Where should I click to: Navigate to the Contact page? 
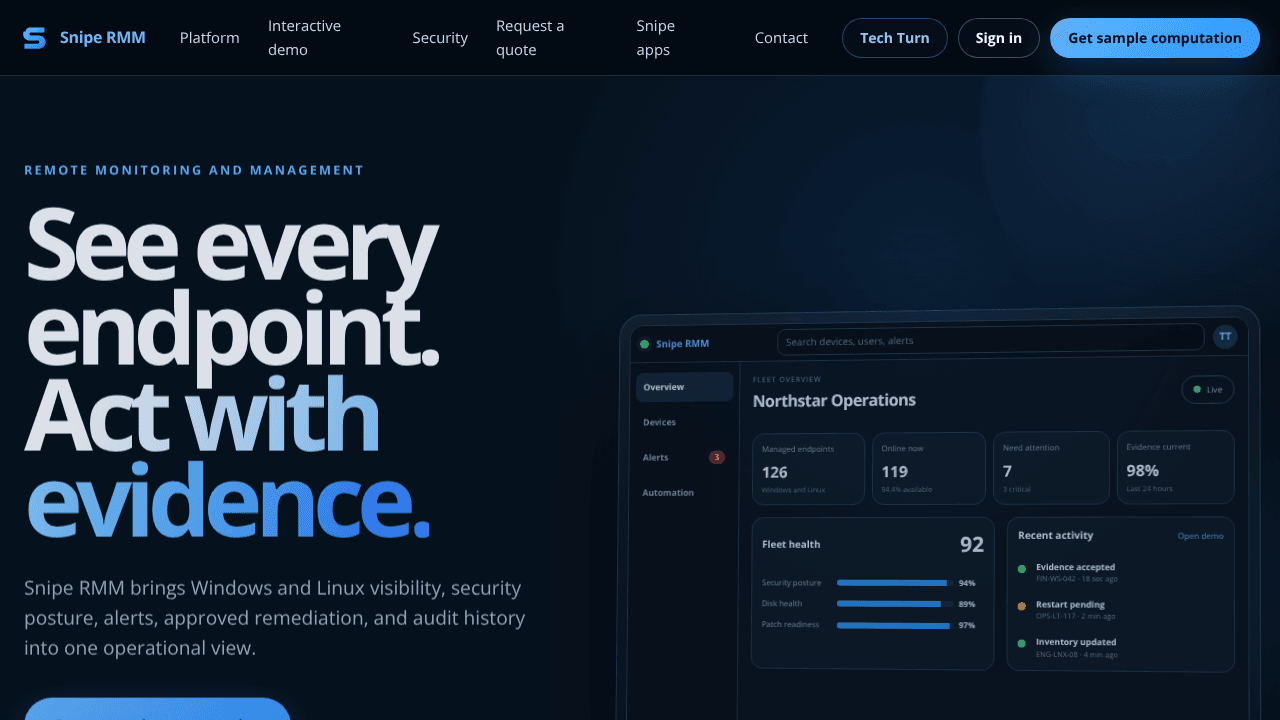coord(781,38)
